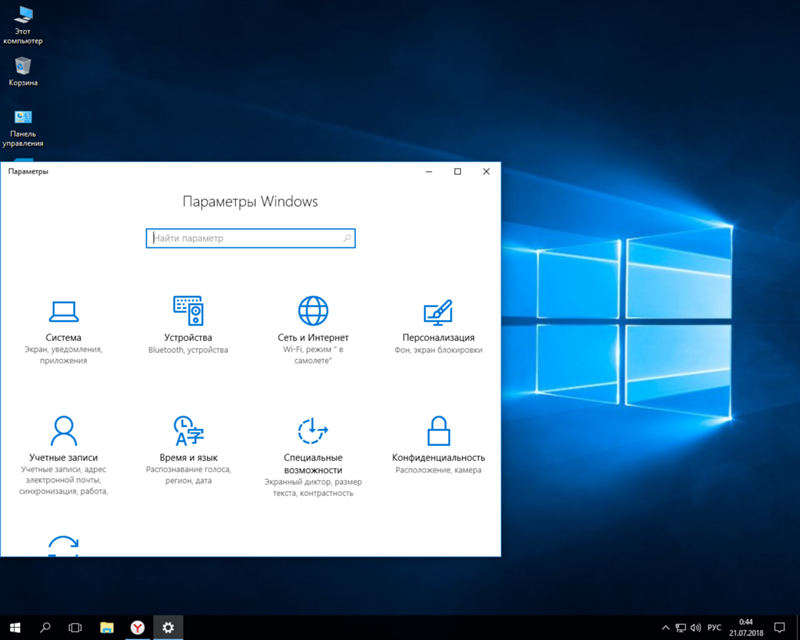
Task: Show hidden tray icons chevron
Action: click(665, 628)
